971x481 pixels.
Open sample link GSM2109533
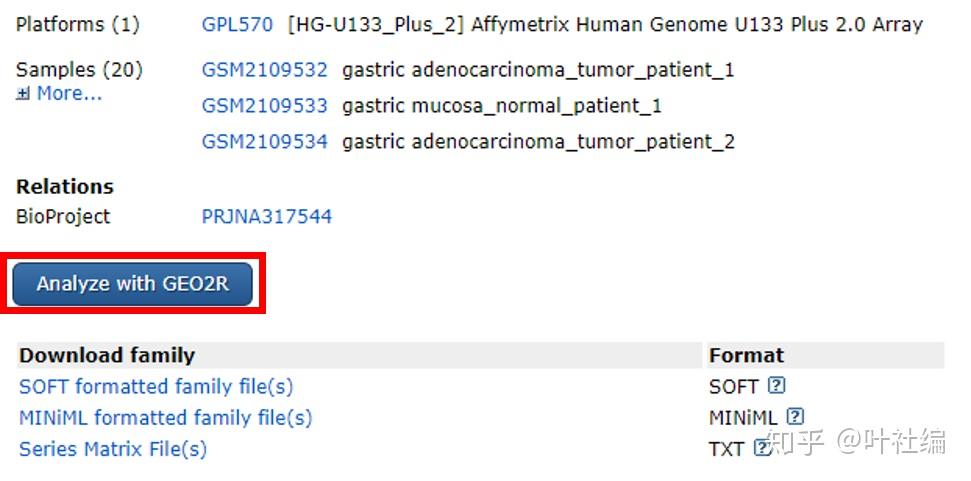click(x=264, y=106)
